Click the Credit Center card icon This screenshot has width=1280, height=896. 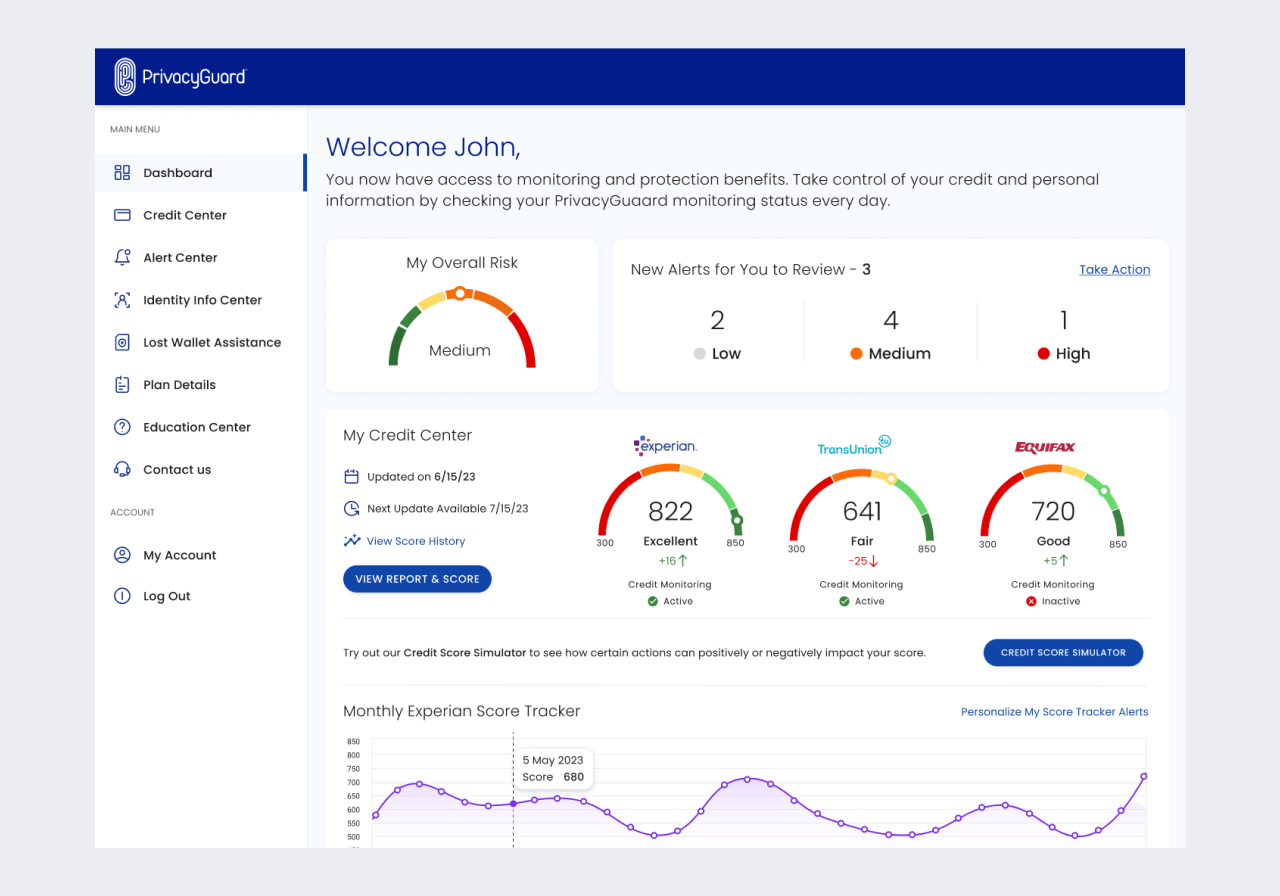122,215
